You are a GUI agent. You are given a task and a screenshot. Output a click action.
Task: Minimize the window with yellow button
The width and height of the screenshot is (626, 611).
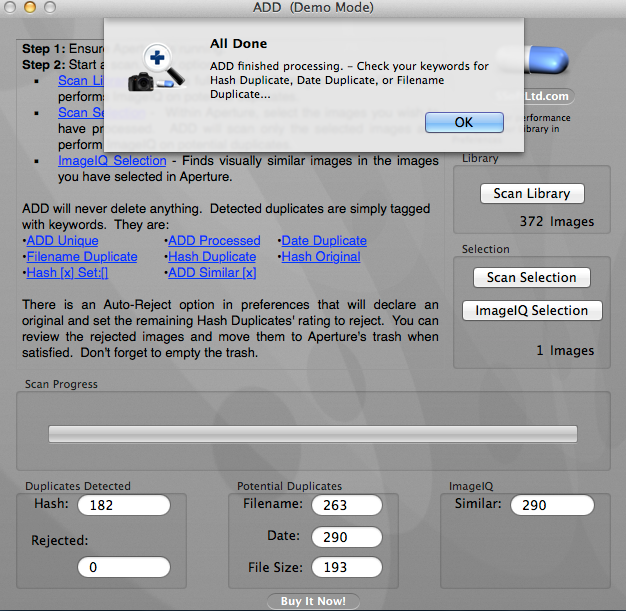tap(30, 7)
